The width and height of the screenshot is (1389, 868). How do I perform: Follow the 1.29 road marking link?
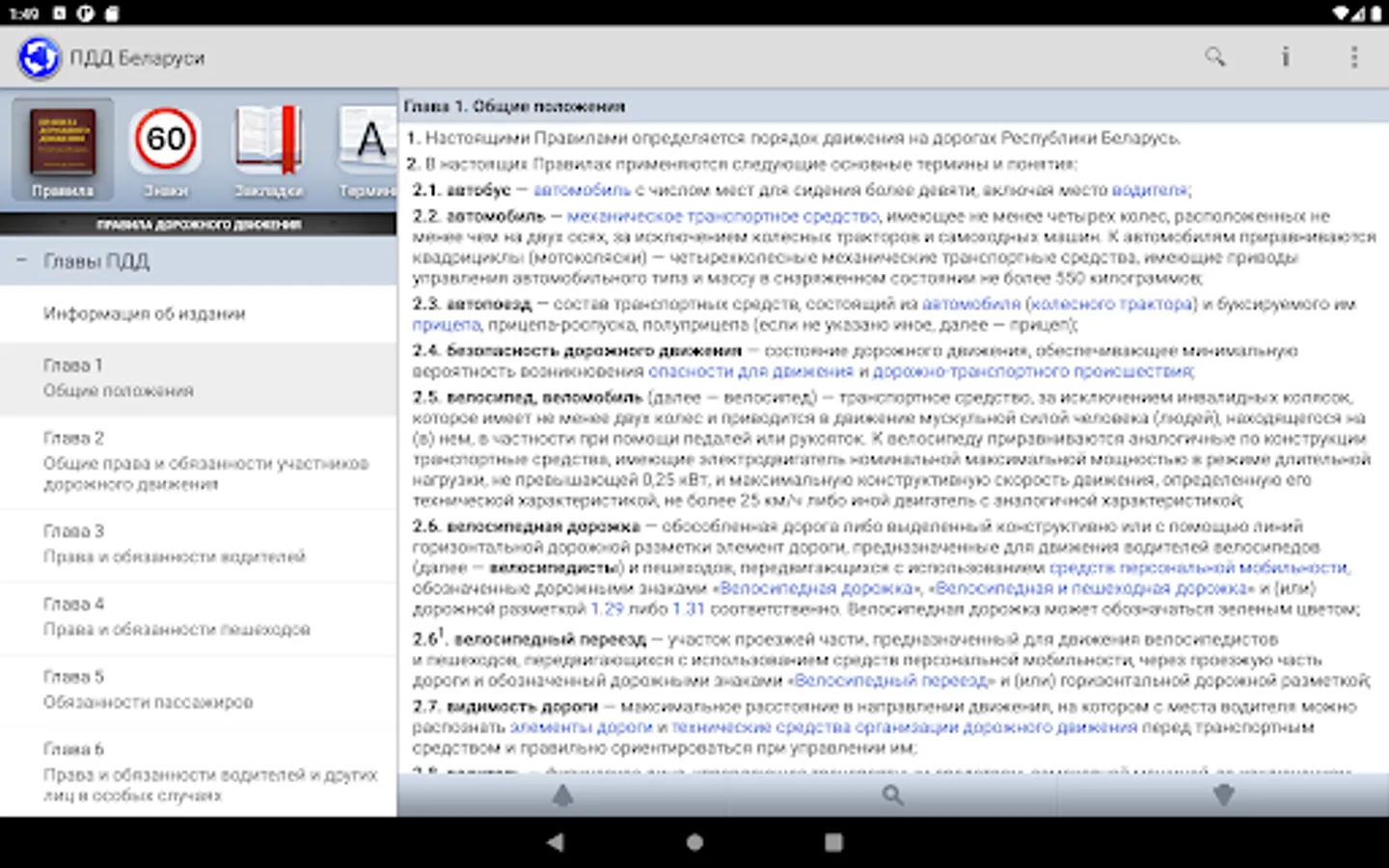(x=607, y=610)
